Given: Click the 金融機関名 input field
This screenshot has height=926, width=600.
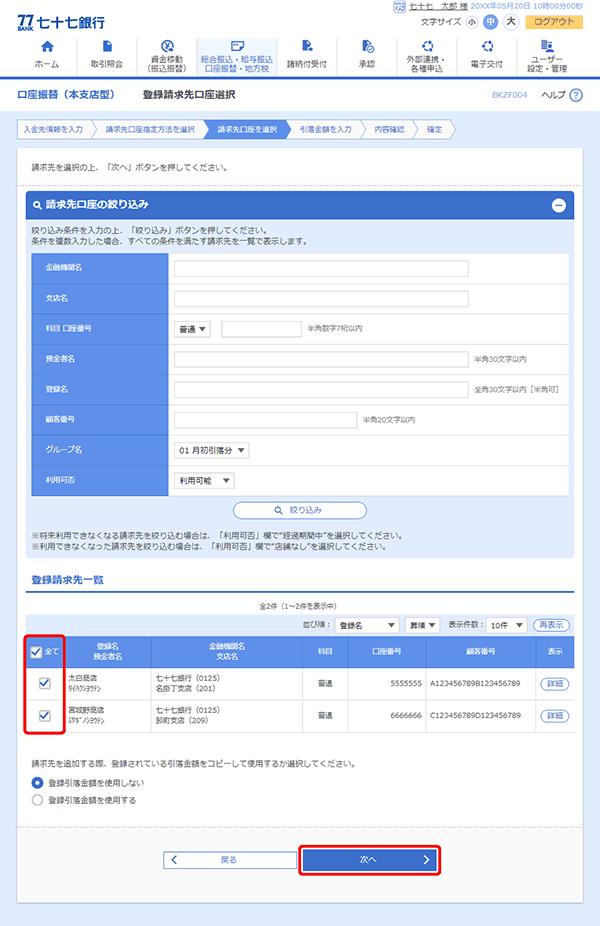Looking at the screenshot, I should click(321, 268).
